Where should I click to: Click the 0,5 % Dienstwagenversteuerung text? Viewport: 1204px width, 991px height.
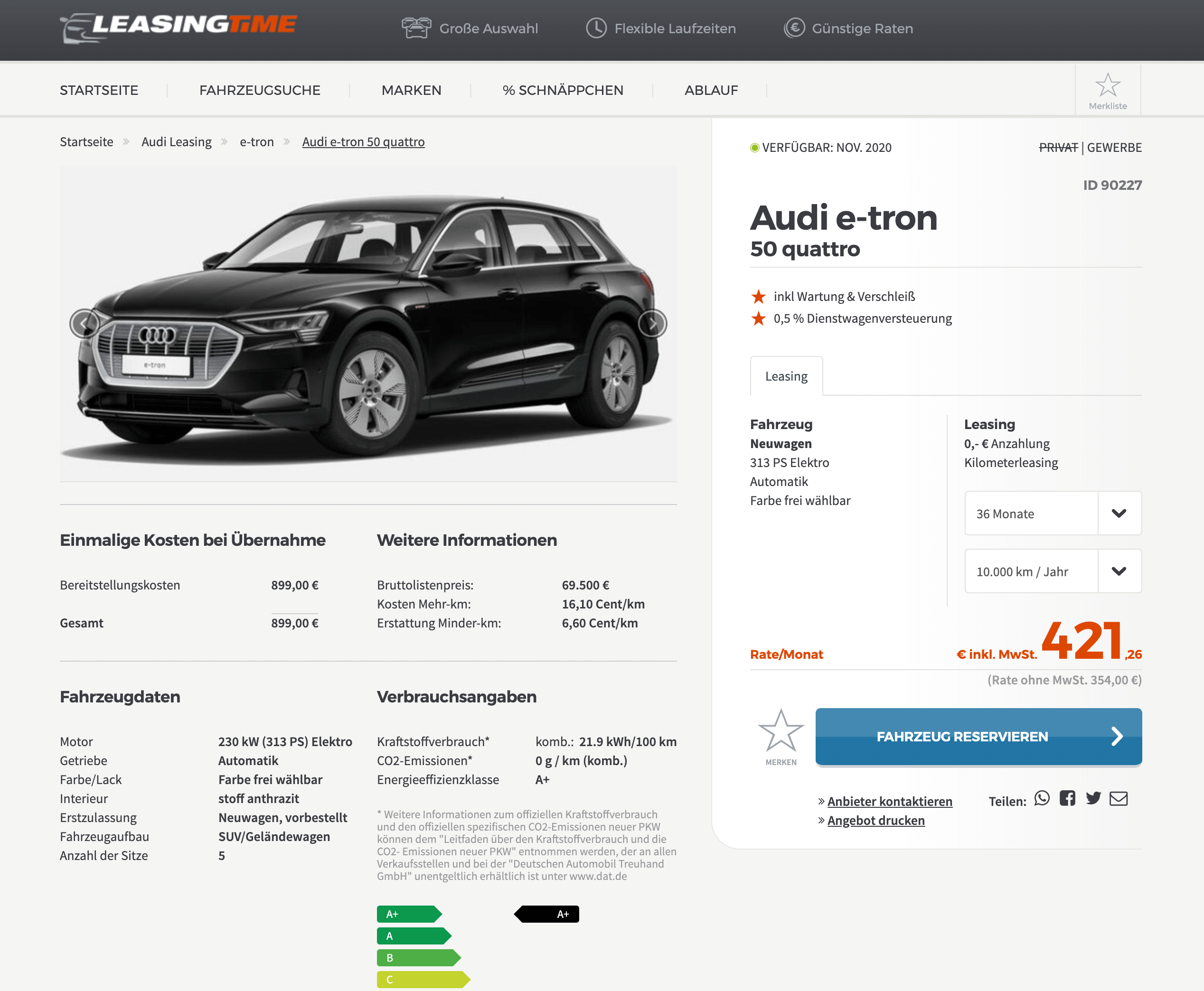[863, 318]
